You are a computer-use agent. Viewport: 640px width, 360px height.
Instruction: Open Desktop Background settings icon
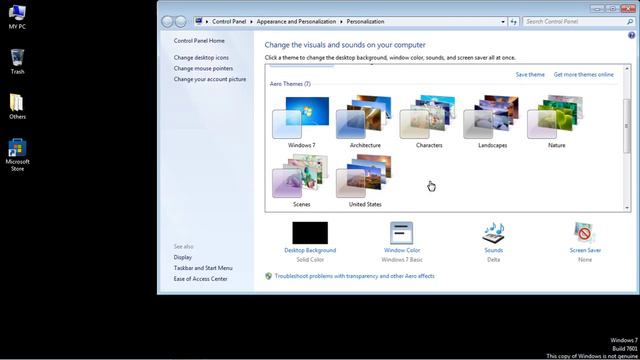tap(310, 233)
